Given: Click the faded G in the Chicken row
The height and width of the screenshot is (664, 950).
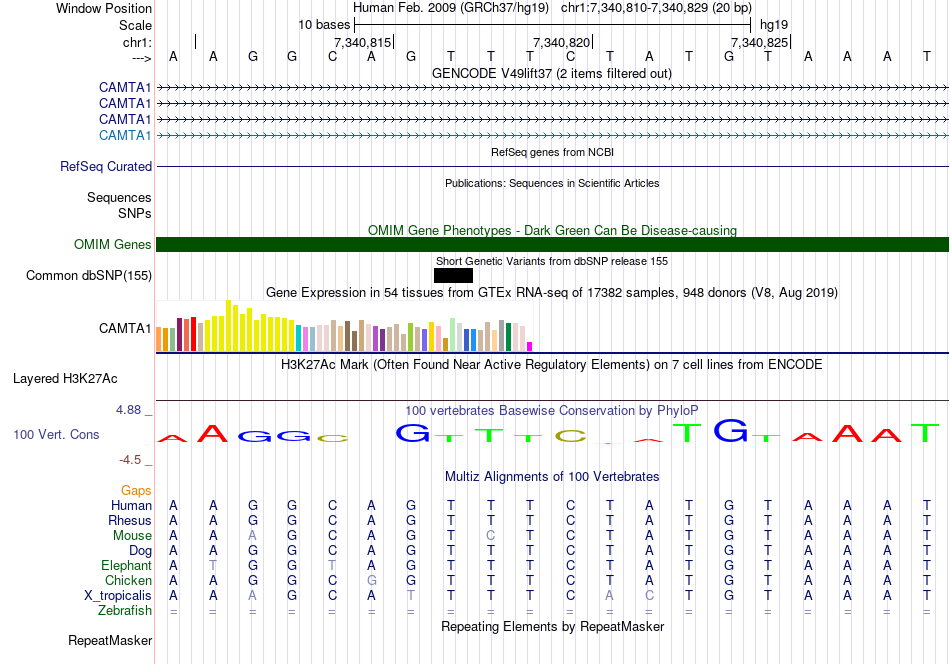Looking at the screenshot, I should (371, 580).
